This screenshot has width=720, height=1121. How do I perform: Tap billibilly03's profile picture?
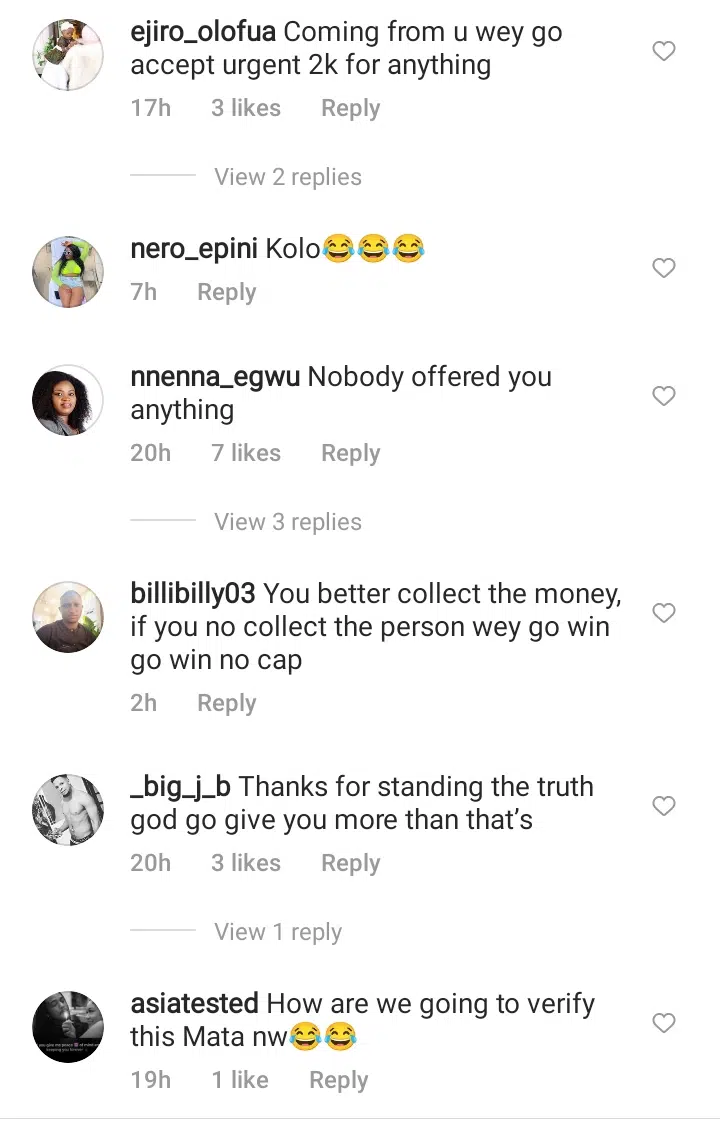(68, 616)
